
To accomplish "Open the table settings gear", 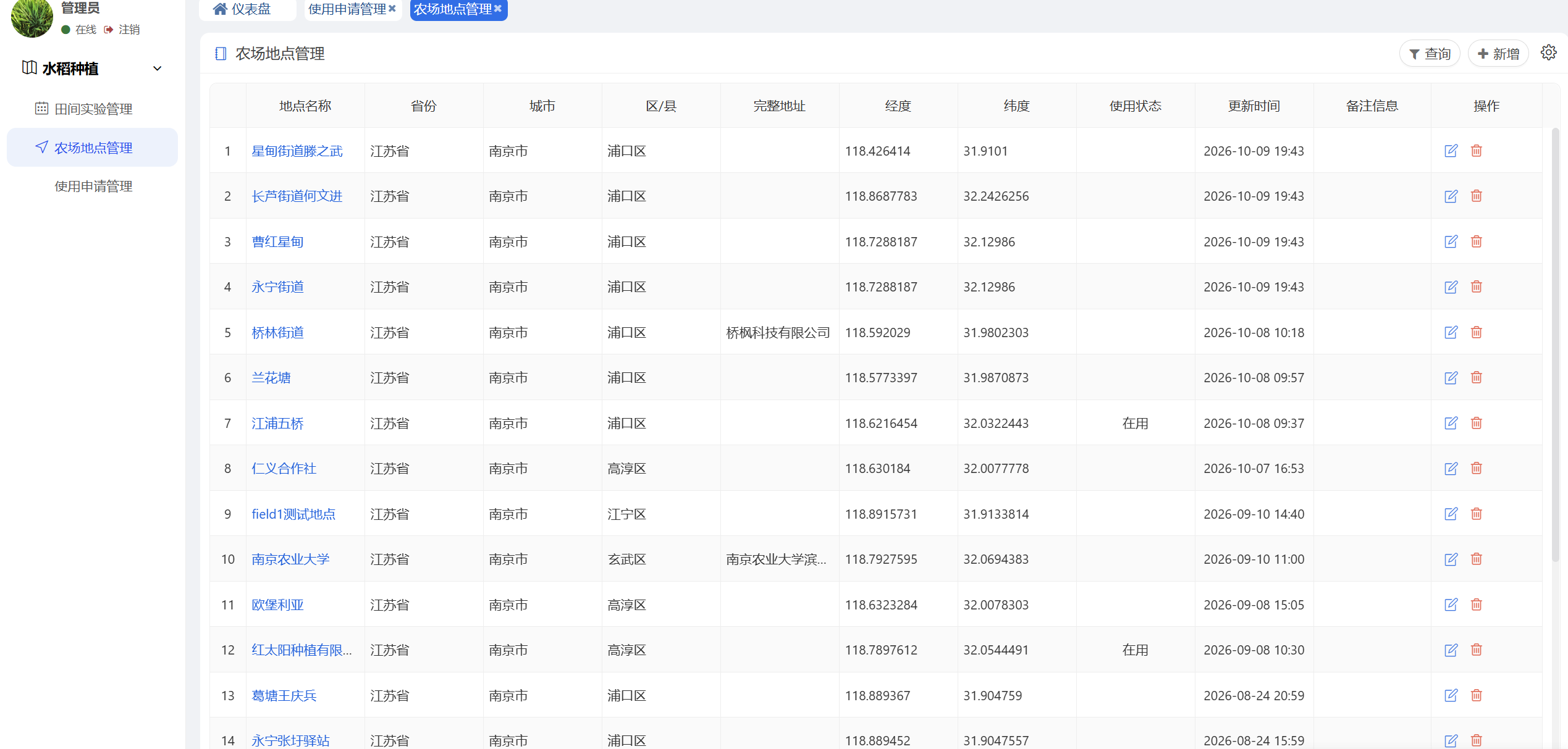I will coord(1548,53).
